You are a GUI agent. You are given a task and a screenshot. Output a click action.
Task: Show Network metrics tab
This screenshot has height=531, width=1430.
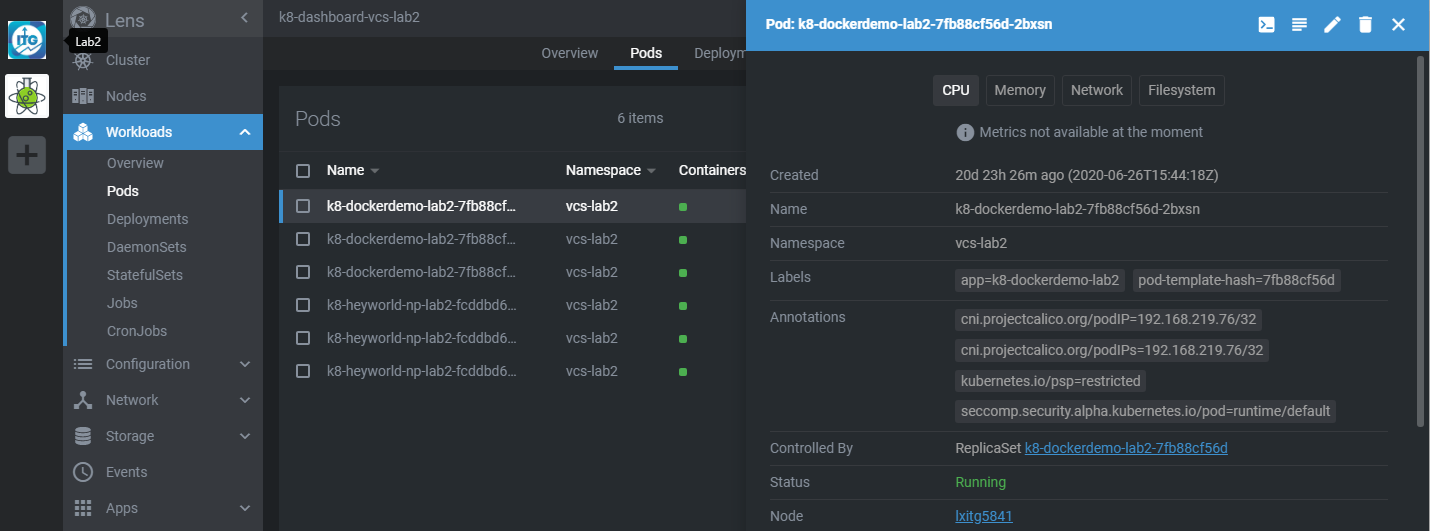[x=1097, y=90]
